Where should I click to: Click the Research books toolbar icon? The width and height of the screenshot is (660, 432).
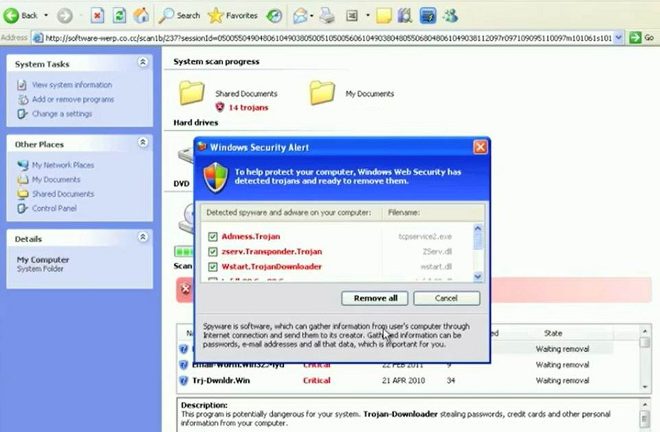[405, 16]
